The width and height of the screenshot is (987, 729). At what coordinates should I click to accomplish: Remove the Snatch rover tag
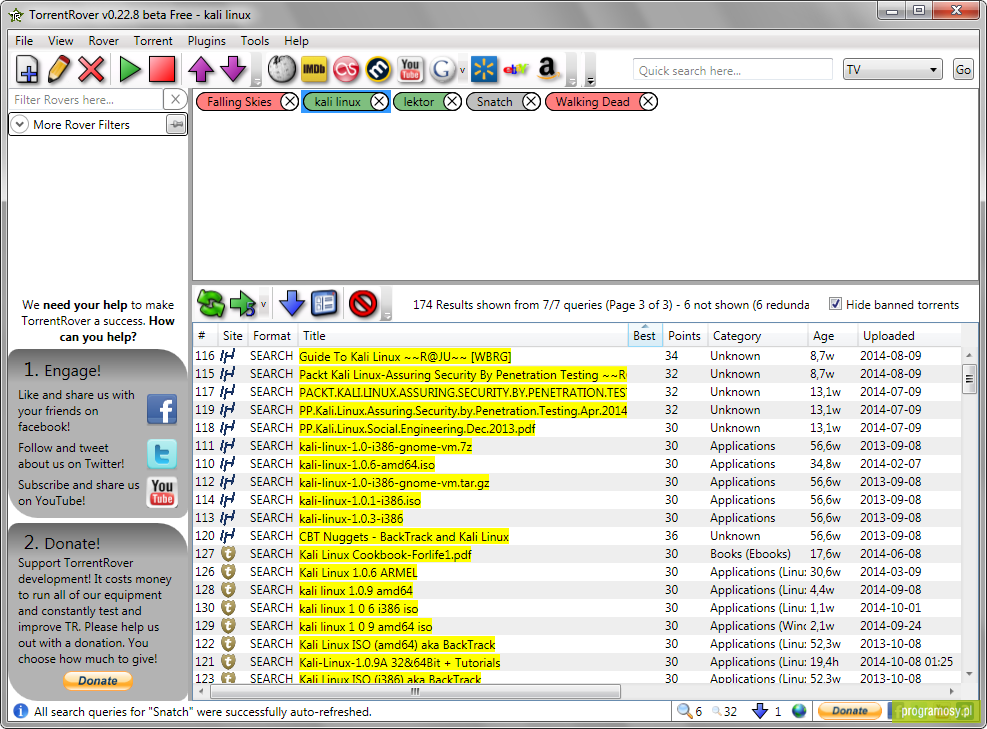pos(531,101)
